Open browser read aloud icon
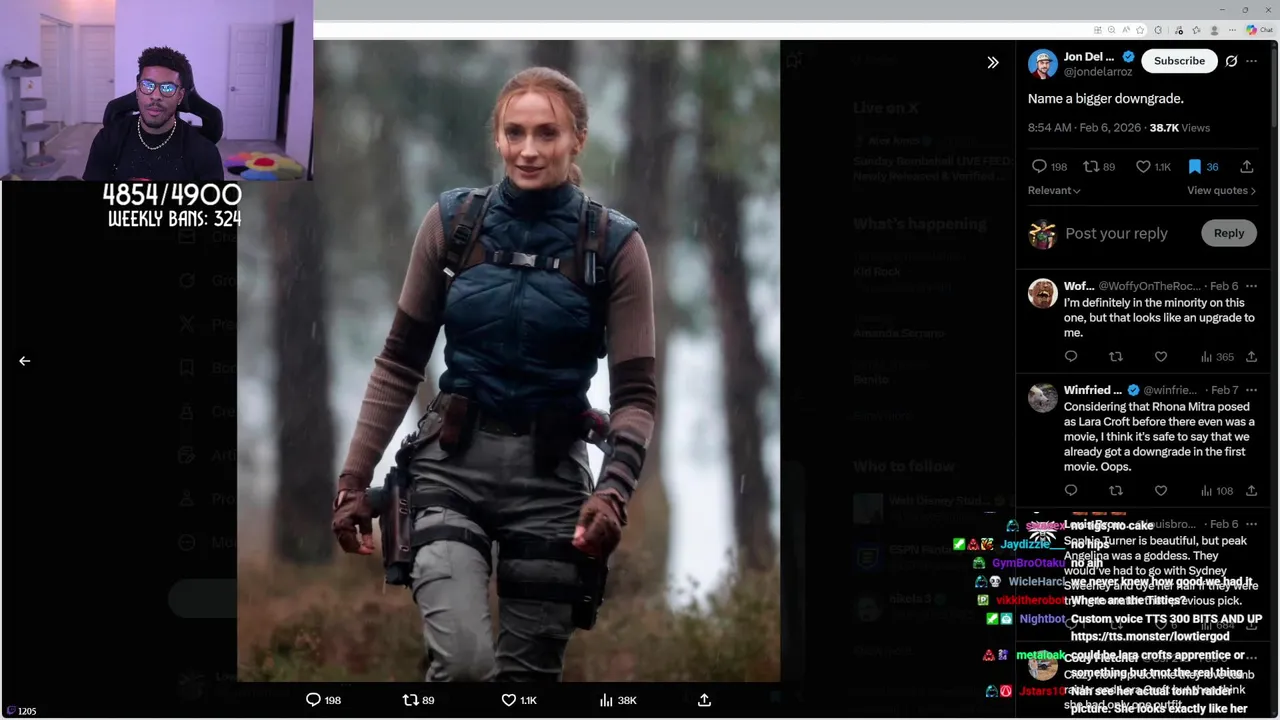This screenshot has height=720, width=1280. point(1126,30)
